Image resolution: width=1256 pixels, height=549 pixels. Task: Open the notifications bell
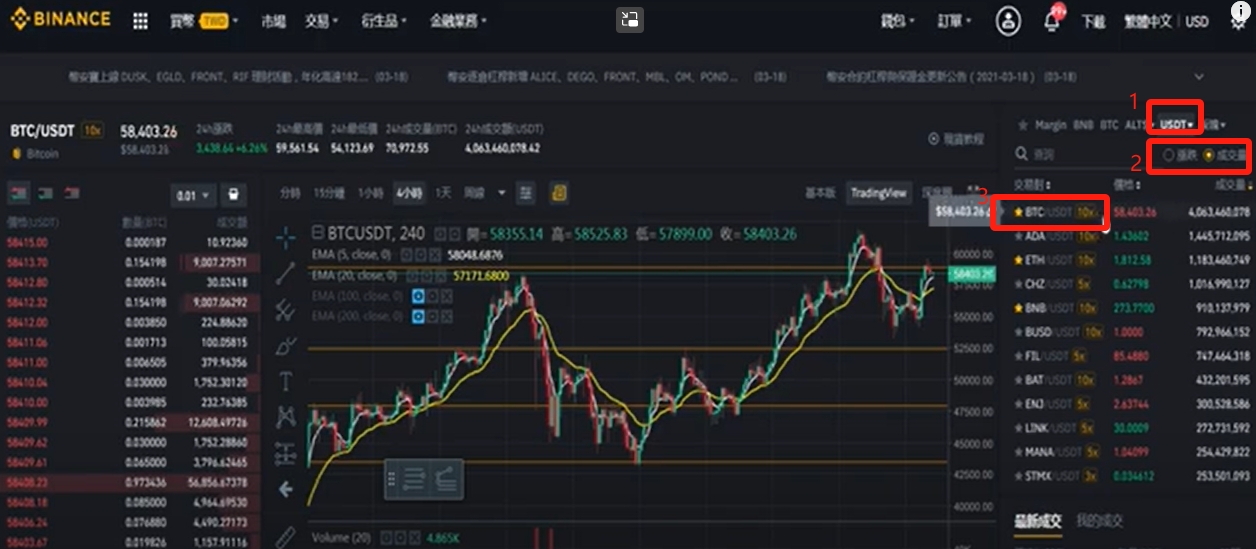(1052, 21)
